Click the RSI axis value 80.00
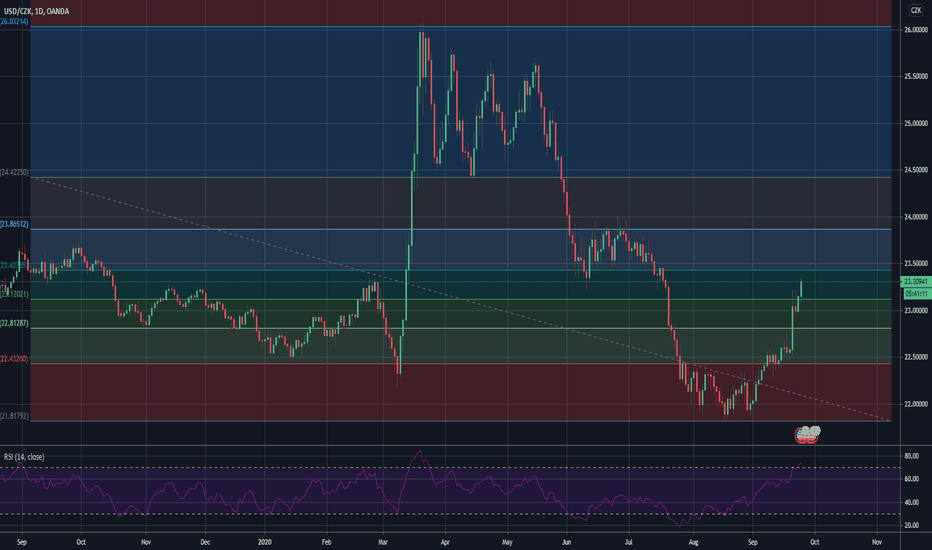Image resolution: width=932 pixels, height=550 pixels. (912, 456)
